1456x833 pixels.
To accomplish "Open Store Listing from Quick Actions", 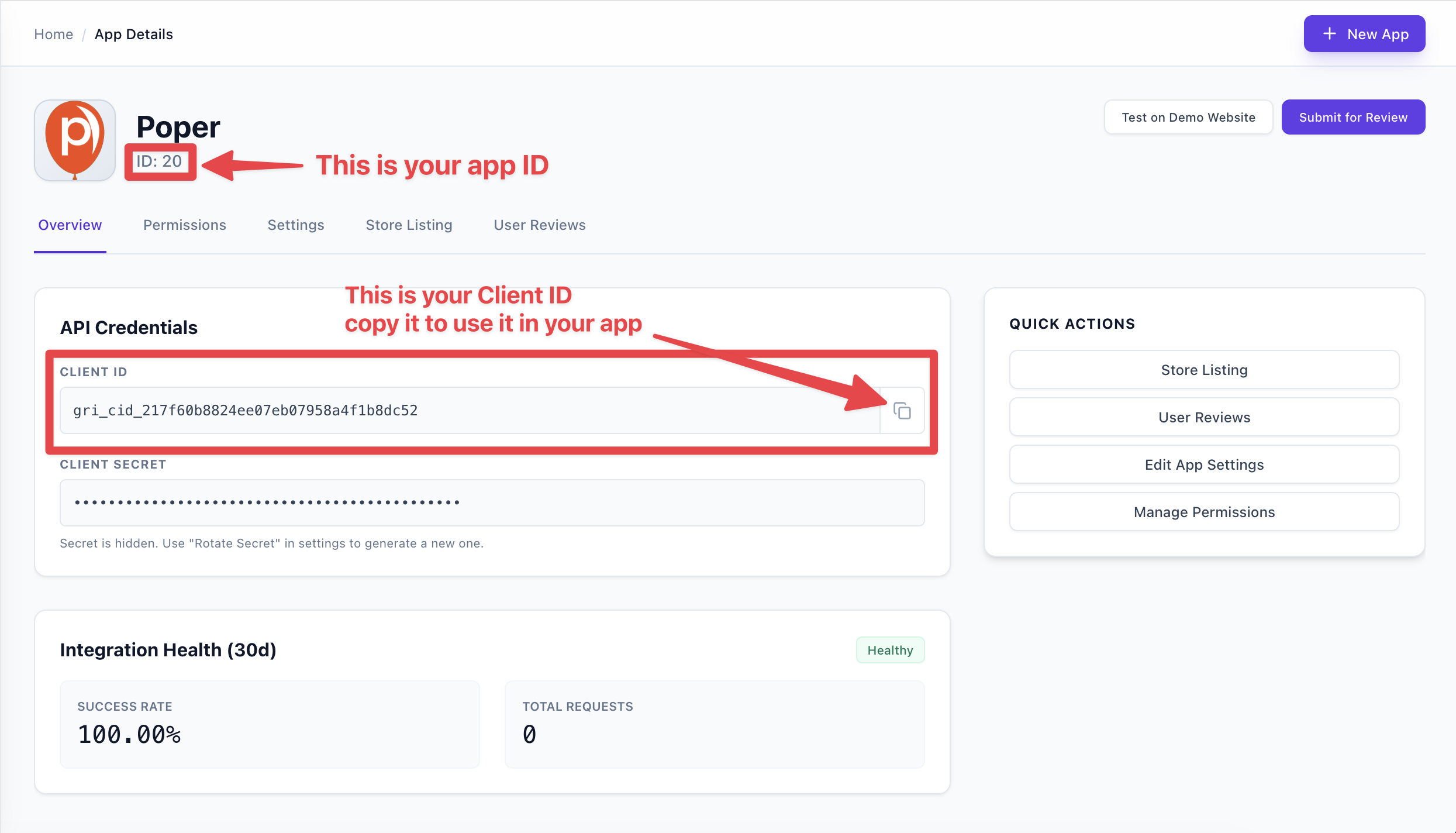I will click(1203, 369).
